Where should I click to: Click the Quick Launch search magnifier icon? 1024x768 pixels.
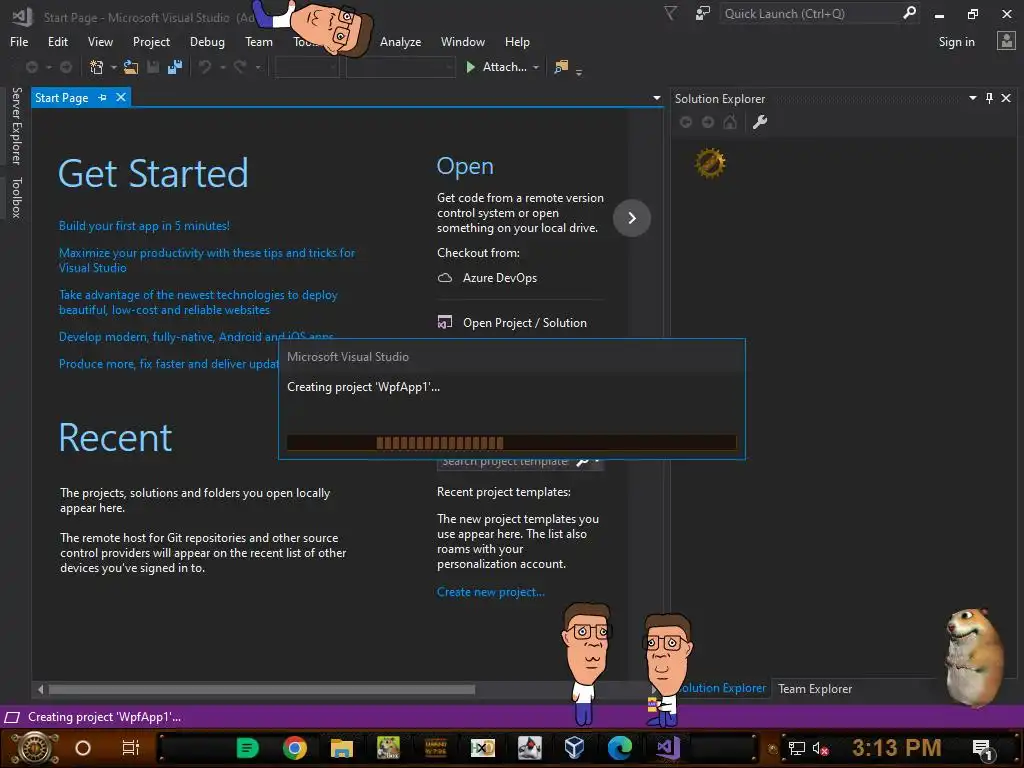click(x=909, y=13)
